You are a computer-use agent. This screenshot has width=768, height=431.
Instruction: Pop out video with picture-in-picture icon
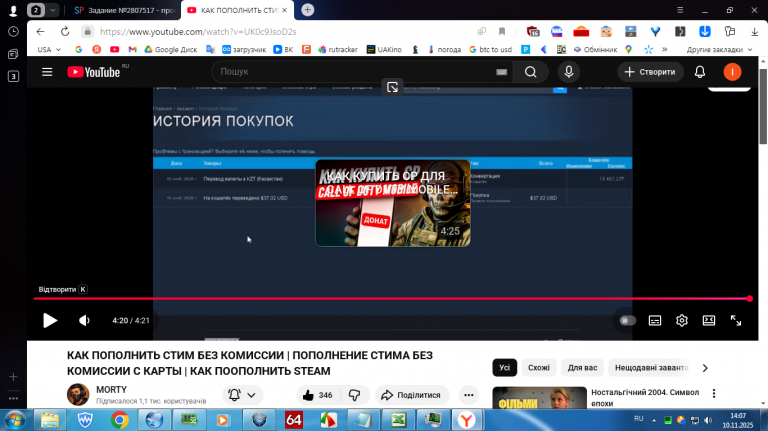pyautogui.click(x=392, y=87)
